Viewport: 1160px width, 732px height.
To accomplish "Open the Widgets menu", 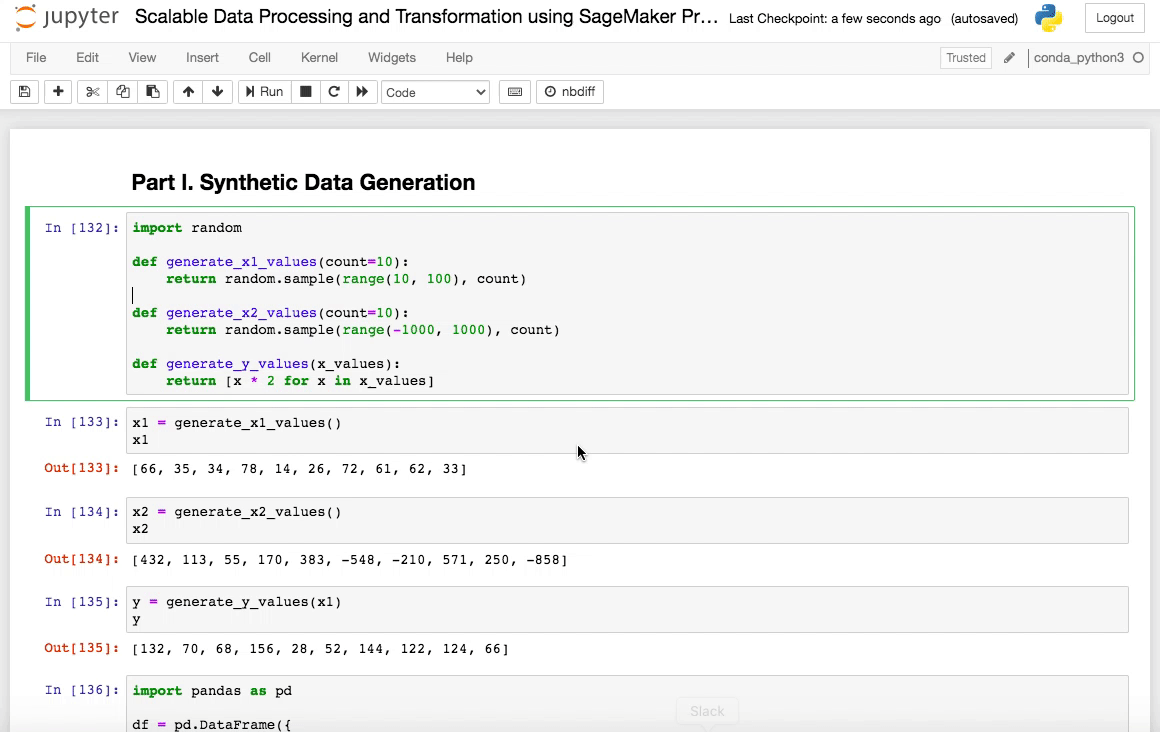I will (x=391, y=58).
